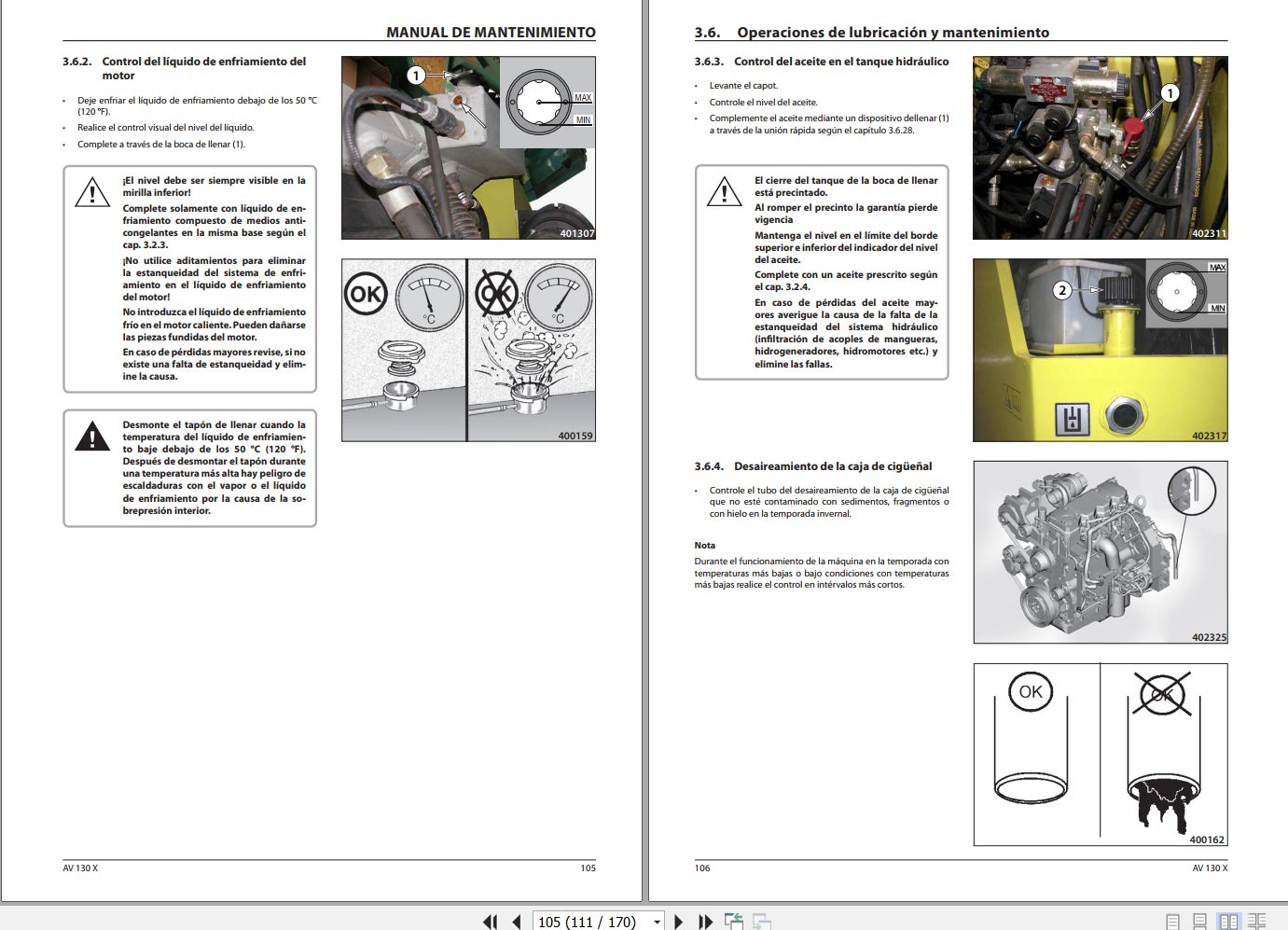
Task: Click the engine illustration labeled 402325
Action: pos(1099,550)
